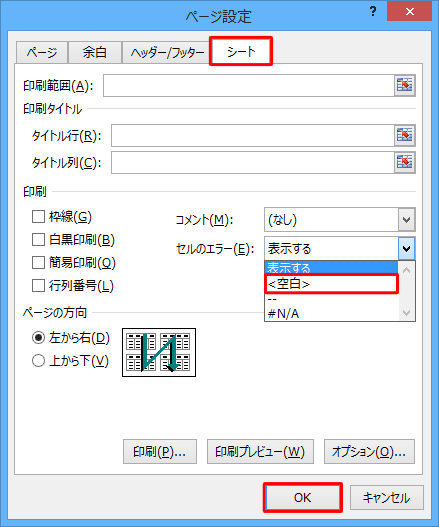
Task: Check the 行列番号 option
Action: [38, 286]
